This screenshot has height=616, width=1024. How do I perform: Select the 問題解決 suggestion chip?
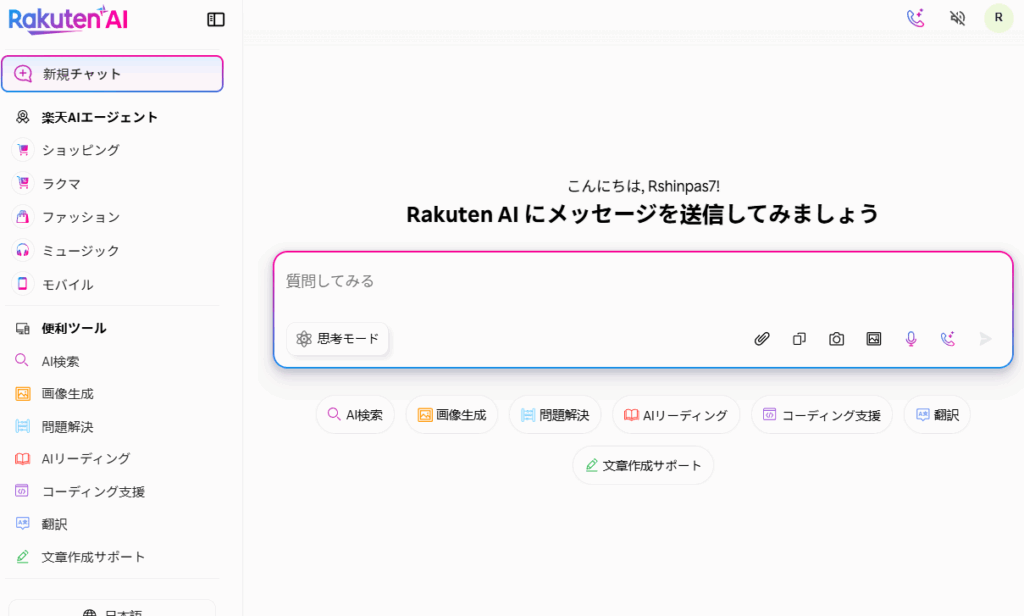point(555,415)
